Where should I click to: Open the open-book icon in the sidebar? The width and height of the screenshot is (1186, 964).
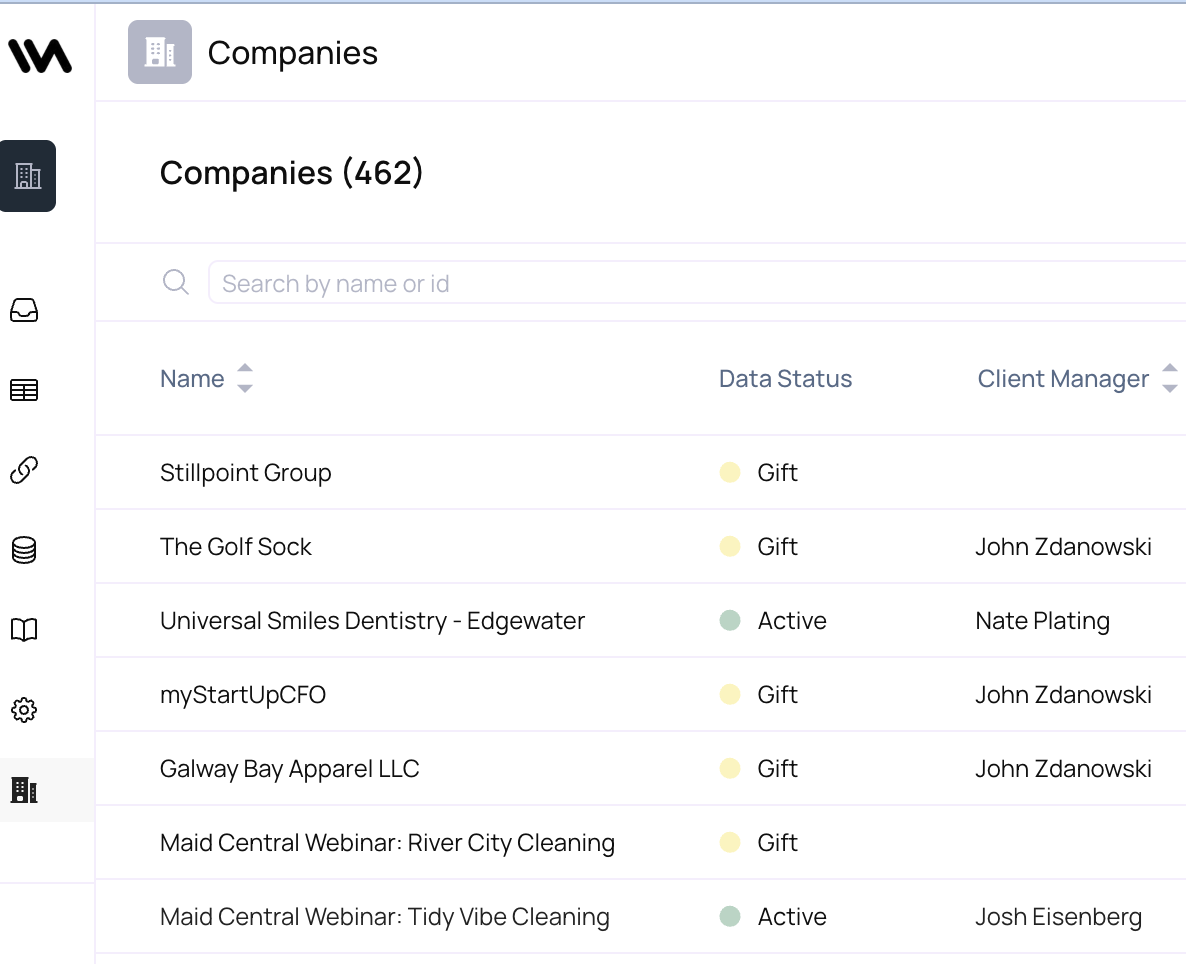(x=24, y=630)
